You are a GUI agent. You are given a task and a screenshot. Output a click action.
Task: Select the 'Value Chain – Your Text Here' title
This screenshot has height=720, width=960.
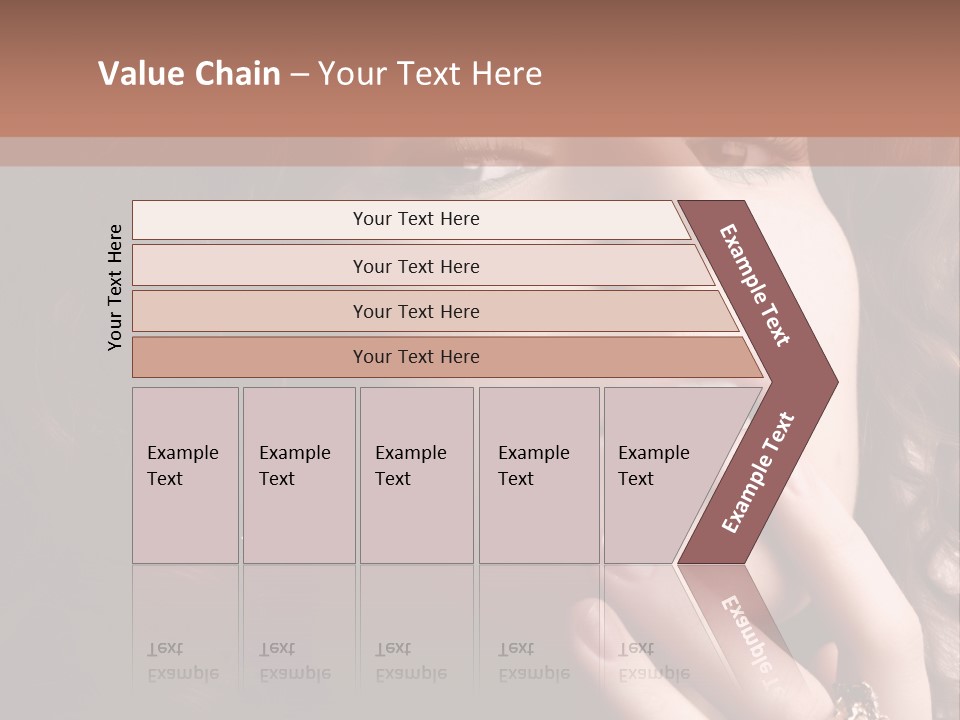[320, 73]
